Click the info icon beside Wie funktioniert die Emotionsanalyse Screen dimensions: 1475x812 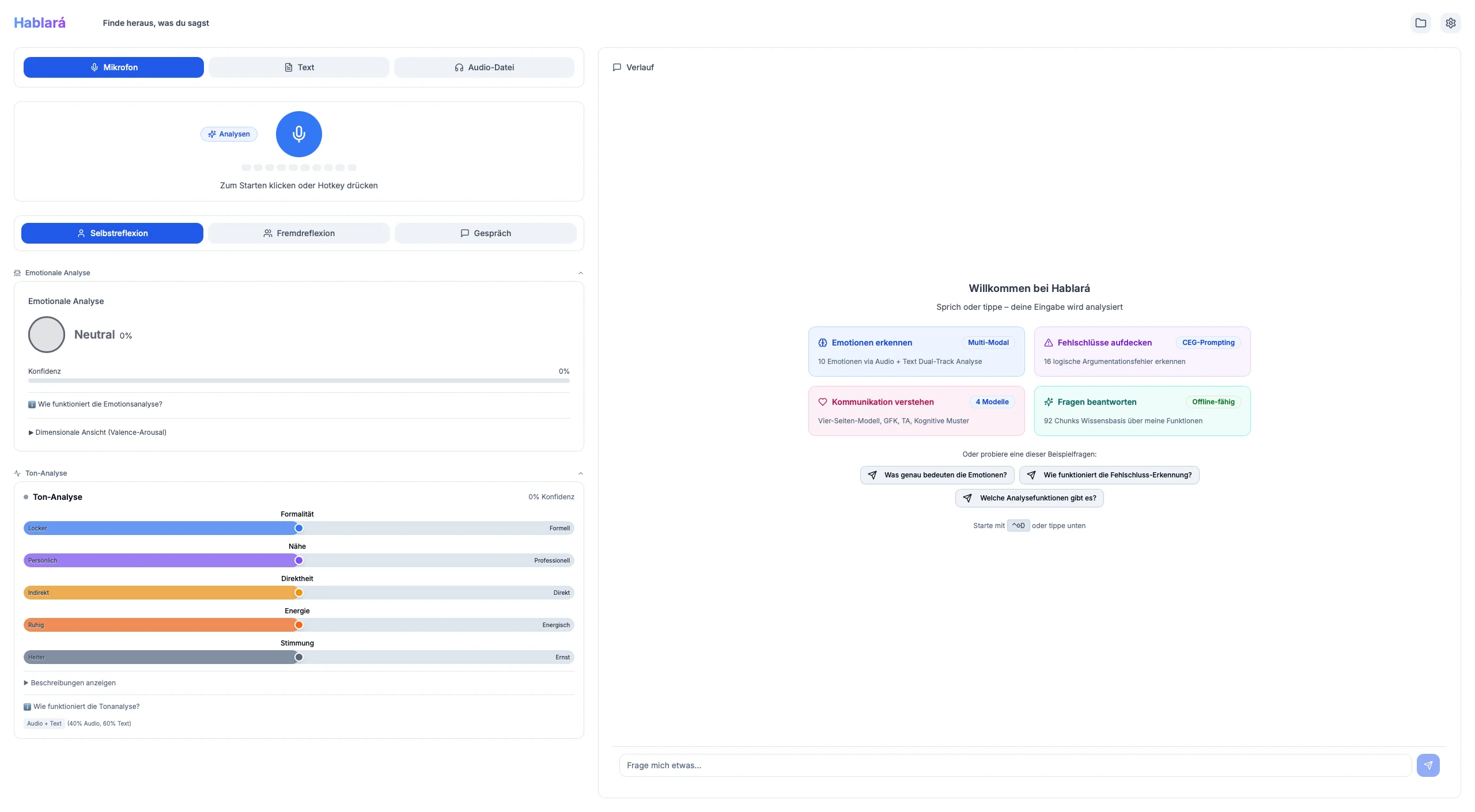pos(32,404)
